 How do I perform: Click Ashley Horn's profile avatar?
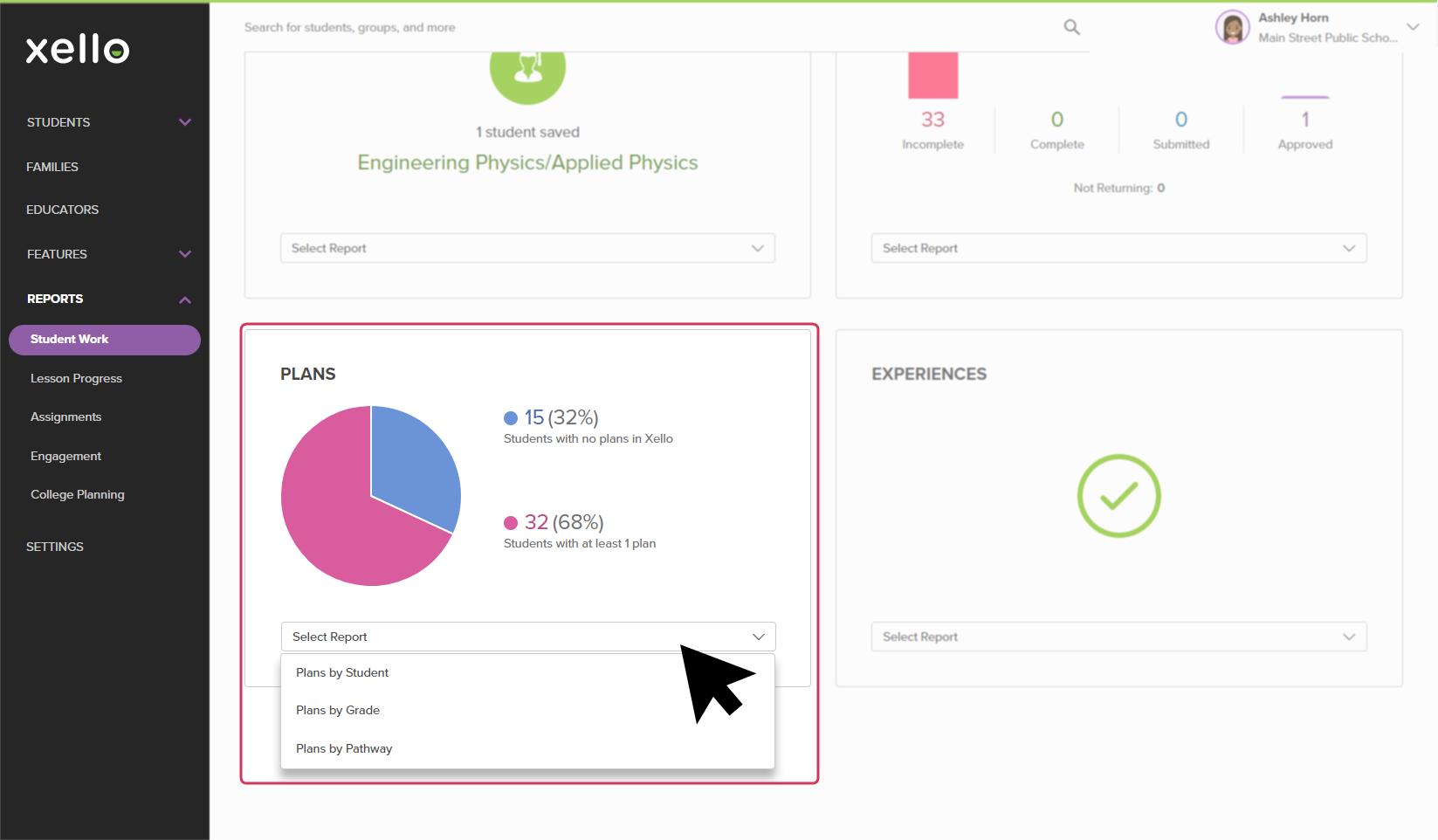click(x=1232, y=27)
